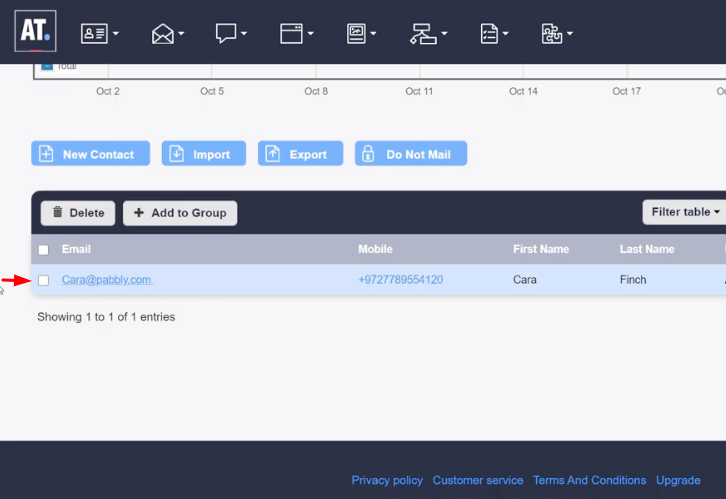Click the first name cell Cara
Viewport: 726px width, 499px height.
tap(525, 280)
